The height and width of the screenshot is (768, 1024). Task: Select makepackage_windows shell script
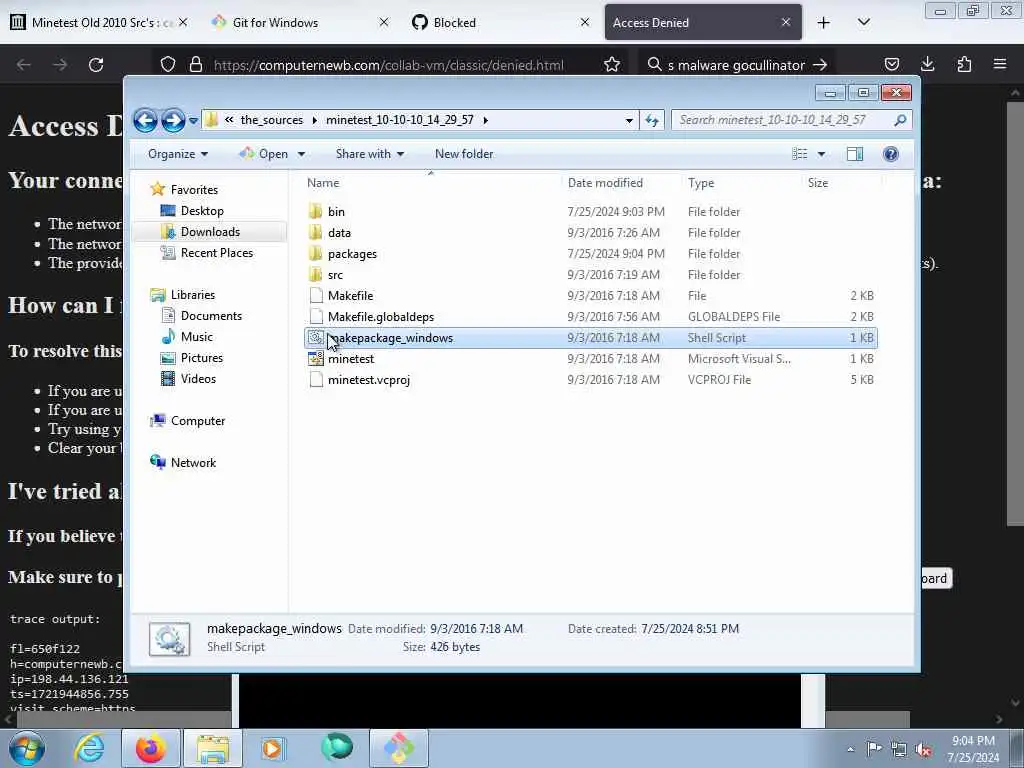[x=591, y=338]
